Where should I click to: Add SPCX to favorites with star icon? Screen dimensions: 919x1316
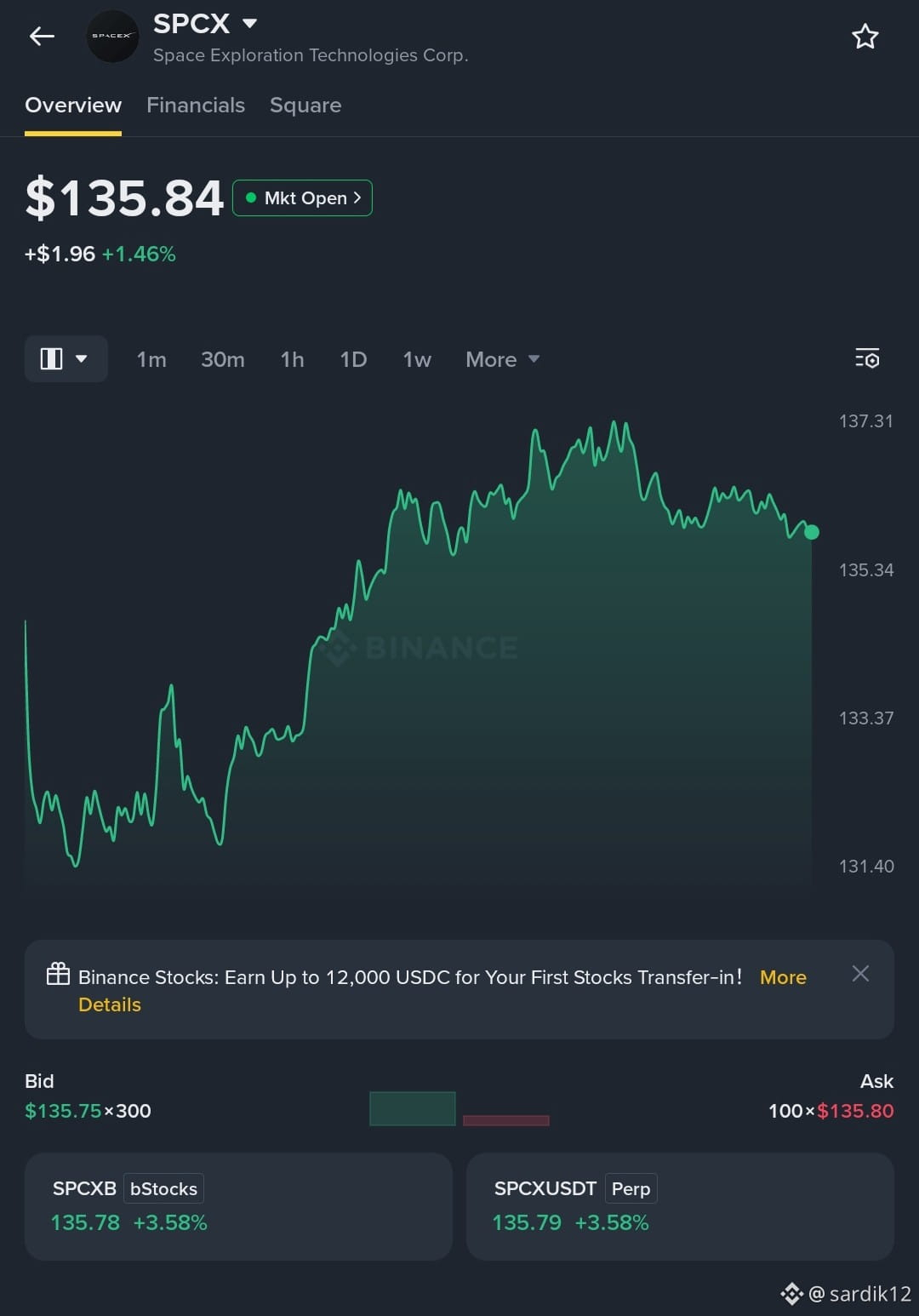click(x=865, y=37)
